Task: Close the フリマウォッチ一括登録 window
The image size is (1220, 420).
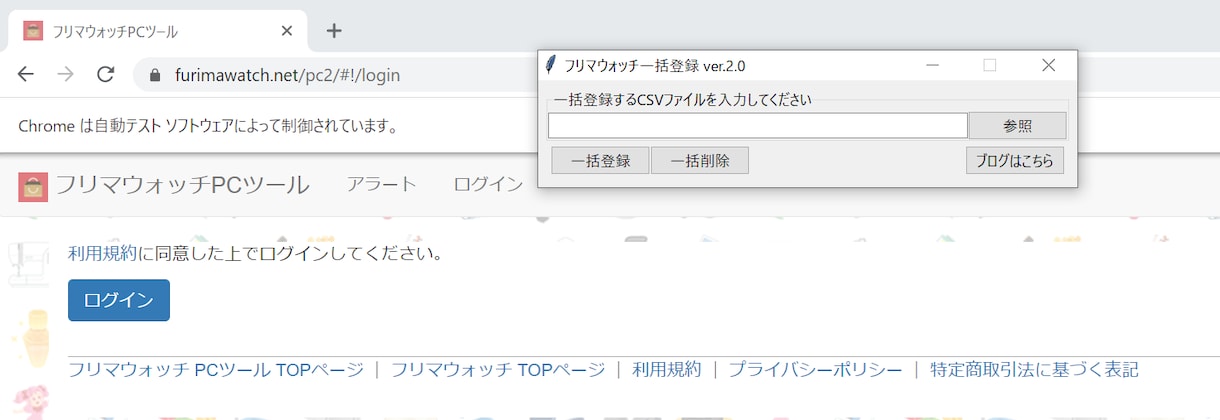Action: pos(1048,65)
